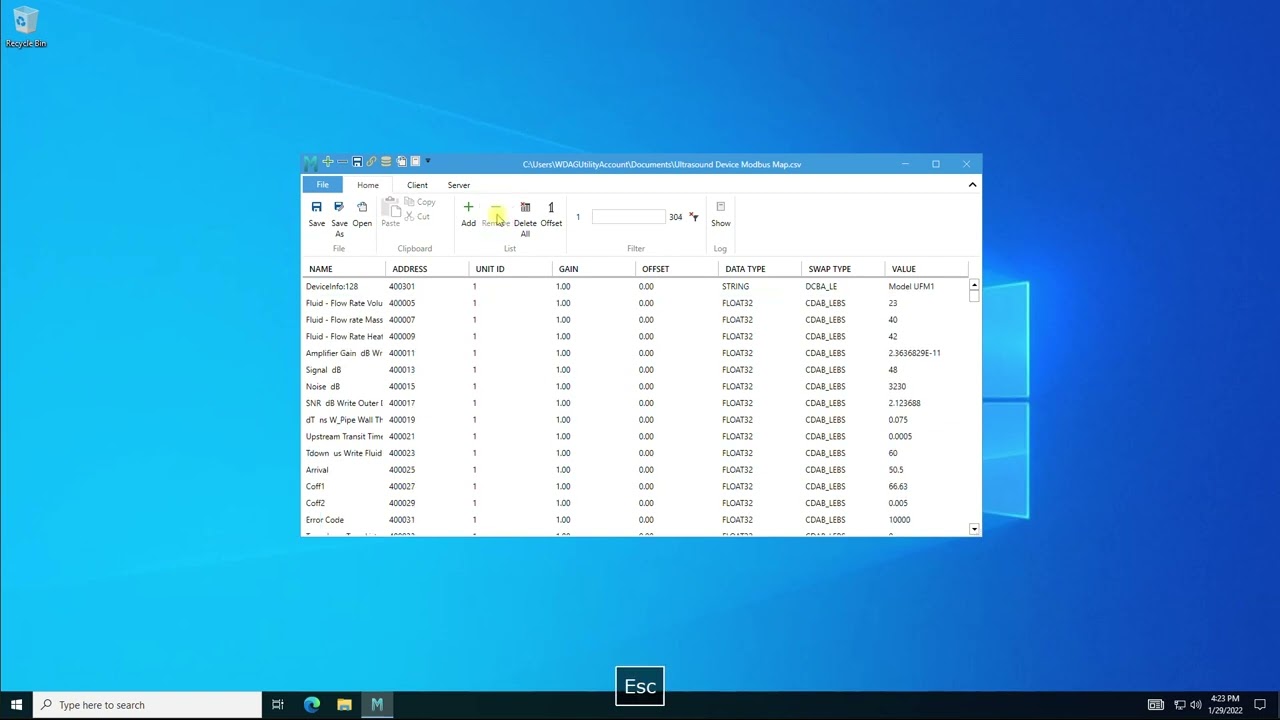Click the value cell 66.63
Viewport: 1280px width, 720px height.
click(898, 487)
